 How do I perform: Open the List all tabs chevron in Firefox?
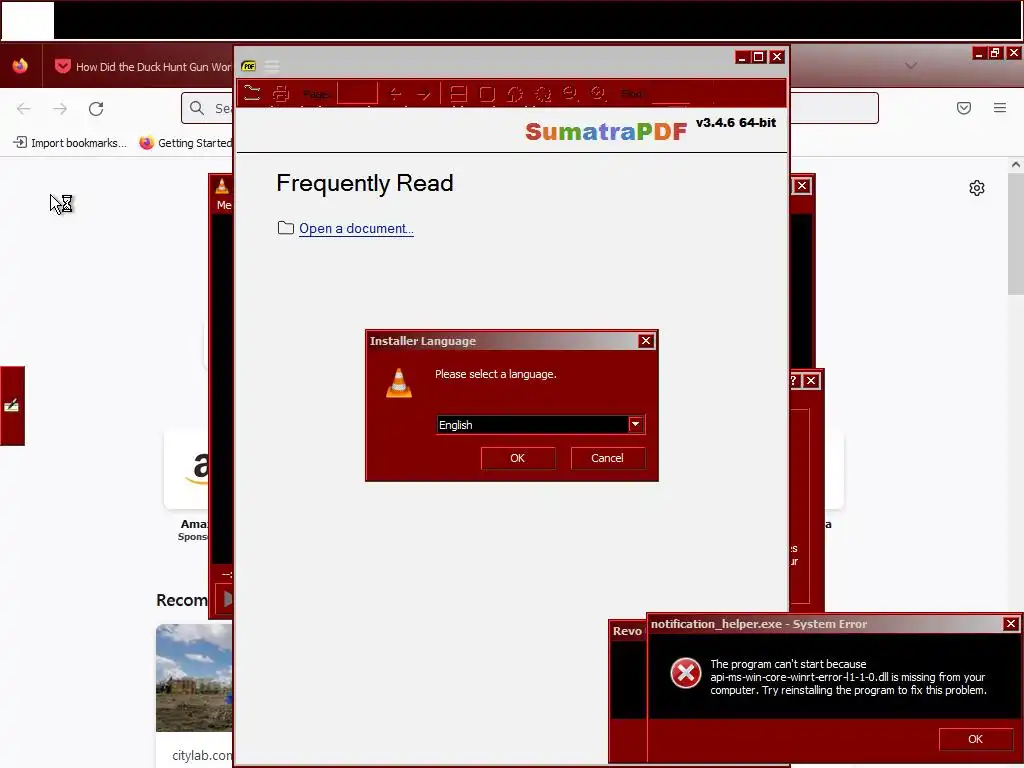[911, 65]
